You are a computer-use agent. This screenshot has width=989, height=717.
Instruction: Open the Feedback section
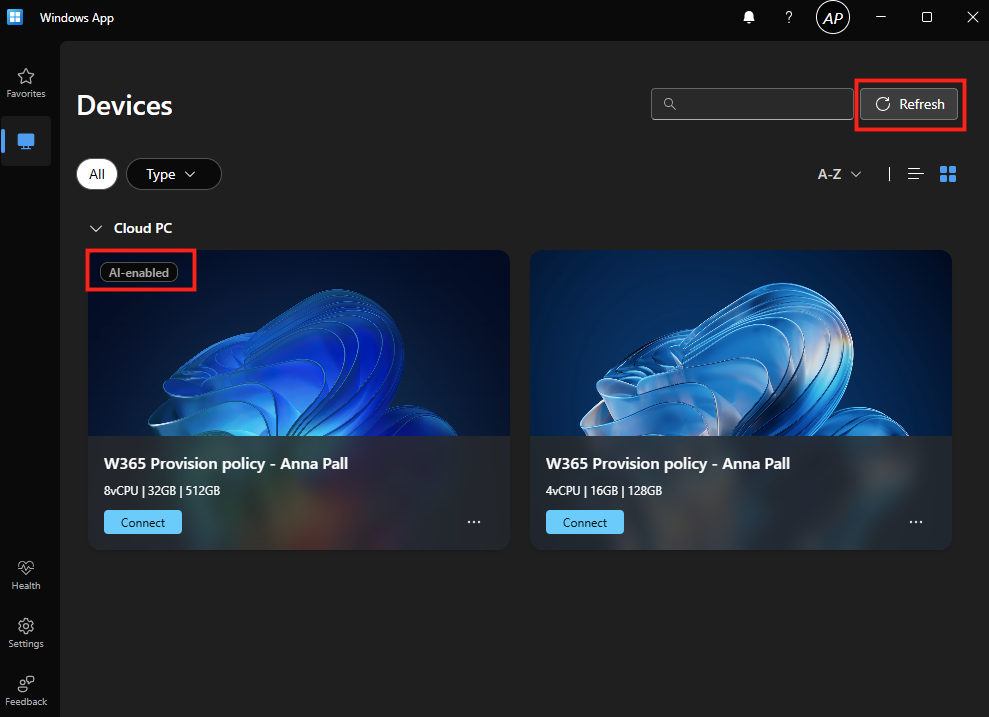click(26, 691)
